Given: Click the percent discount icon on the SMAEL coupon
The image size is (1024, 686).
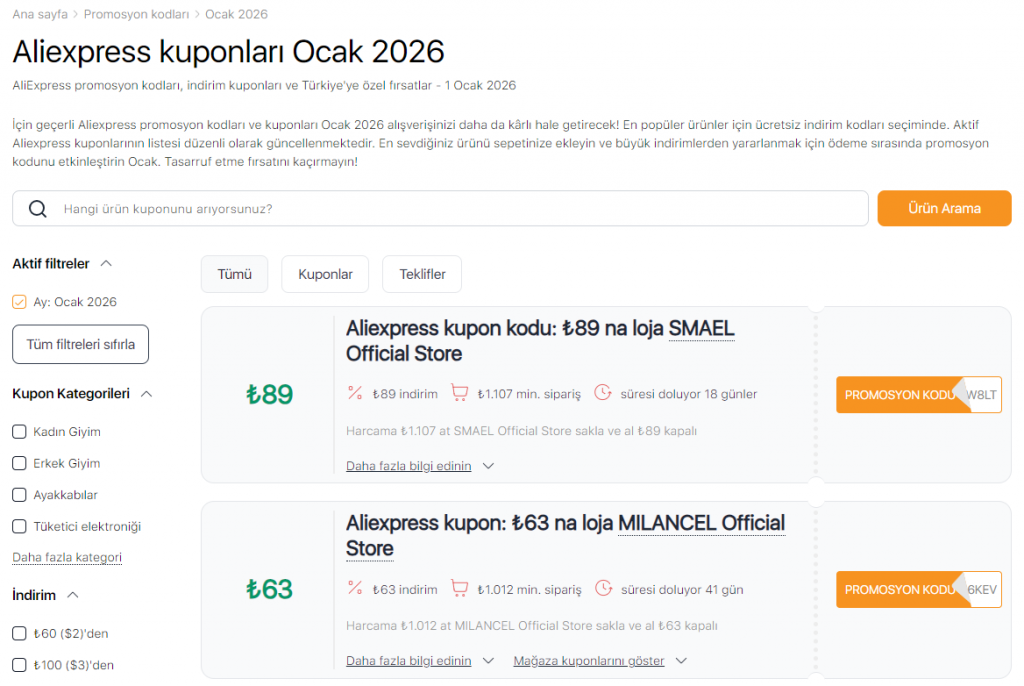Looking at the screenshot, I should click(x=355, y=393).
